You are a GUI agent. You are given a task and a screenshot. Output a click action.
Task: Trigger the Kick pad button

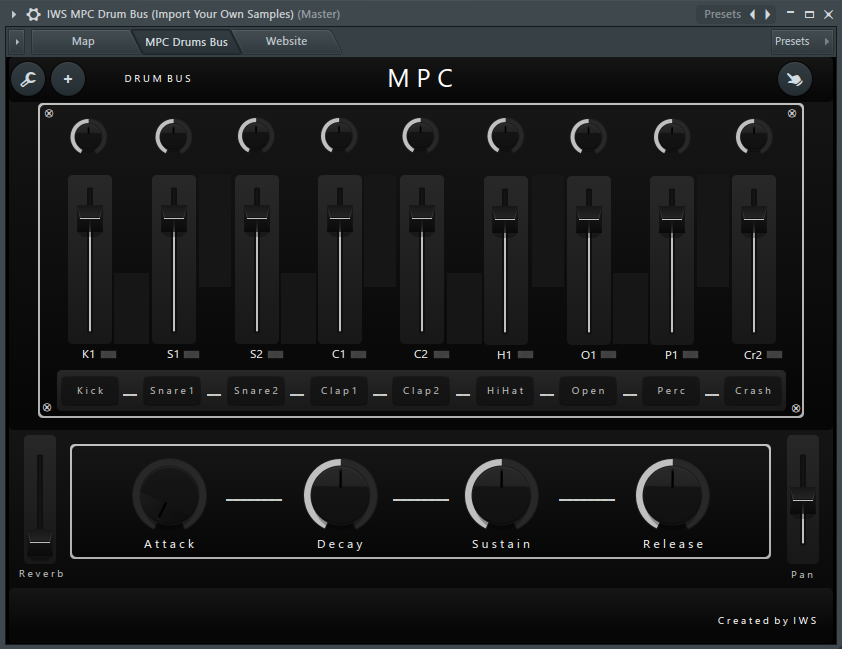[90, 391]
